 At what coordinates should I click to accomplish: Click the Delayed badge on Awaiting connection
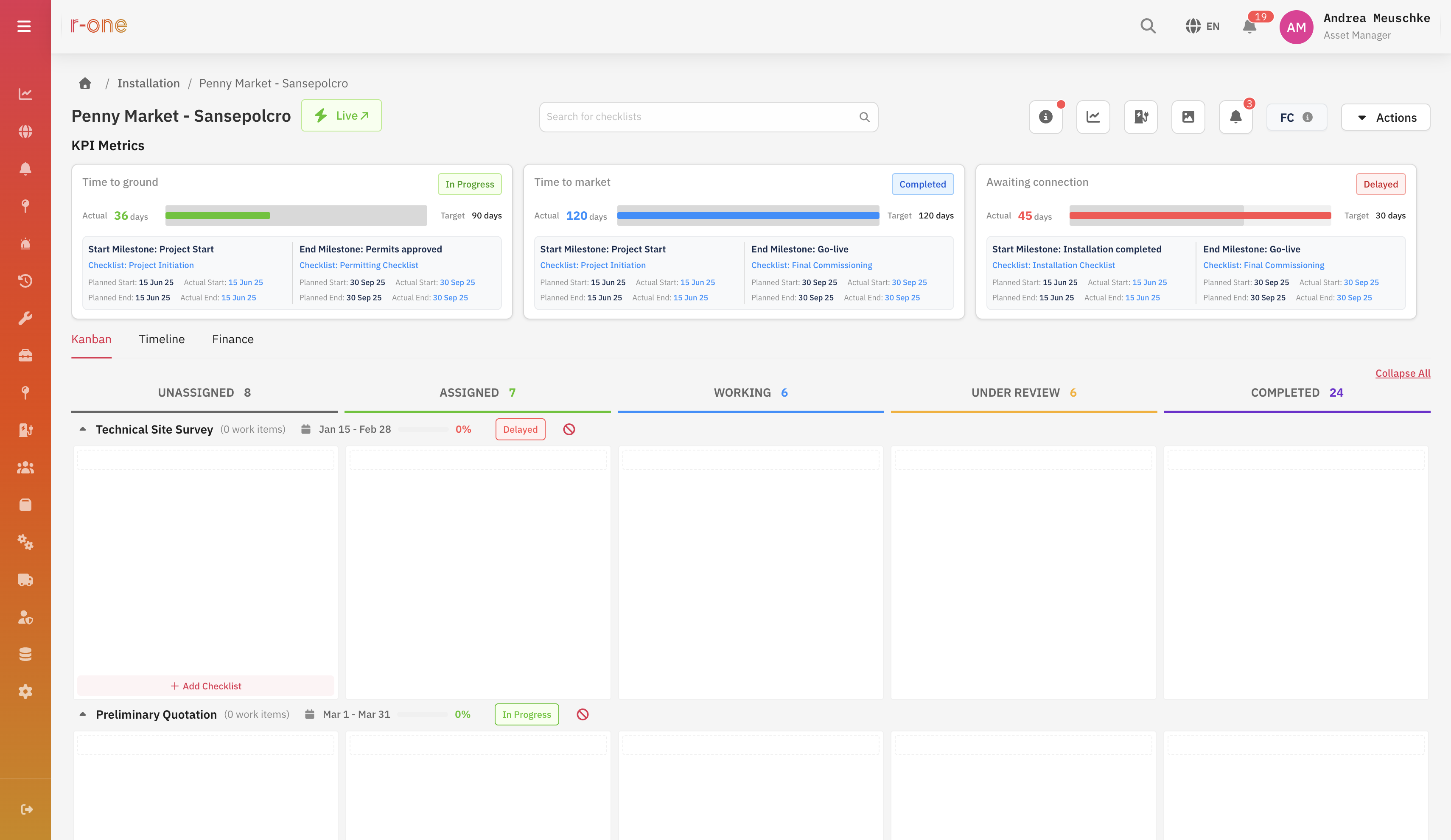(x=1380, y=184)
